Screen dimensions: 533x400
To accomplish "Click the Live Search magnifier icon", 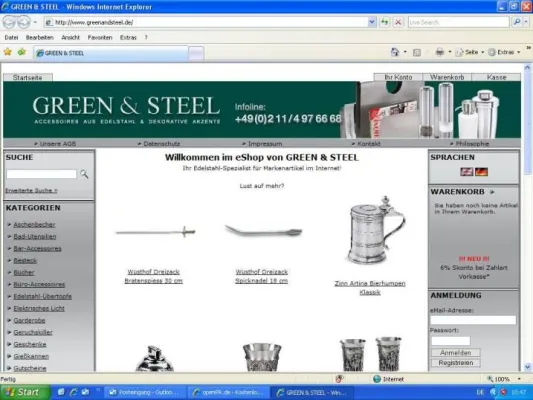I will (517, 22).
